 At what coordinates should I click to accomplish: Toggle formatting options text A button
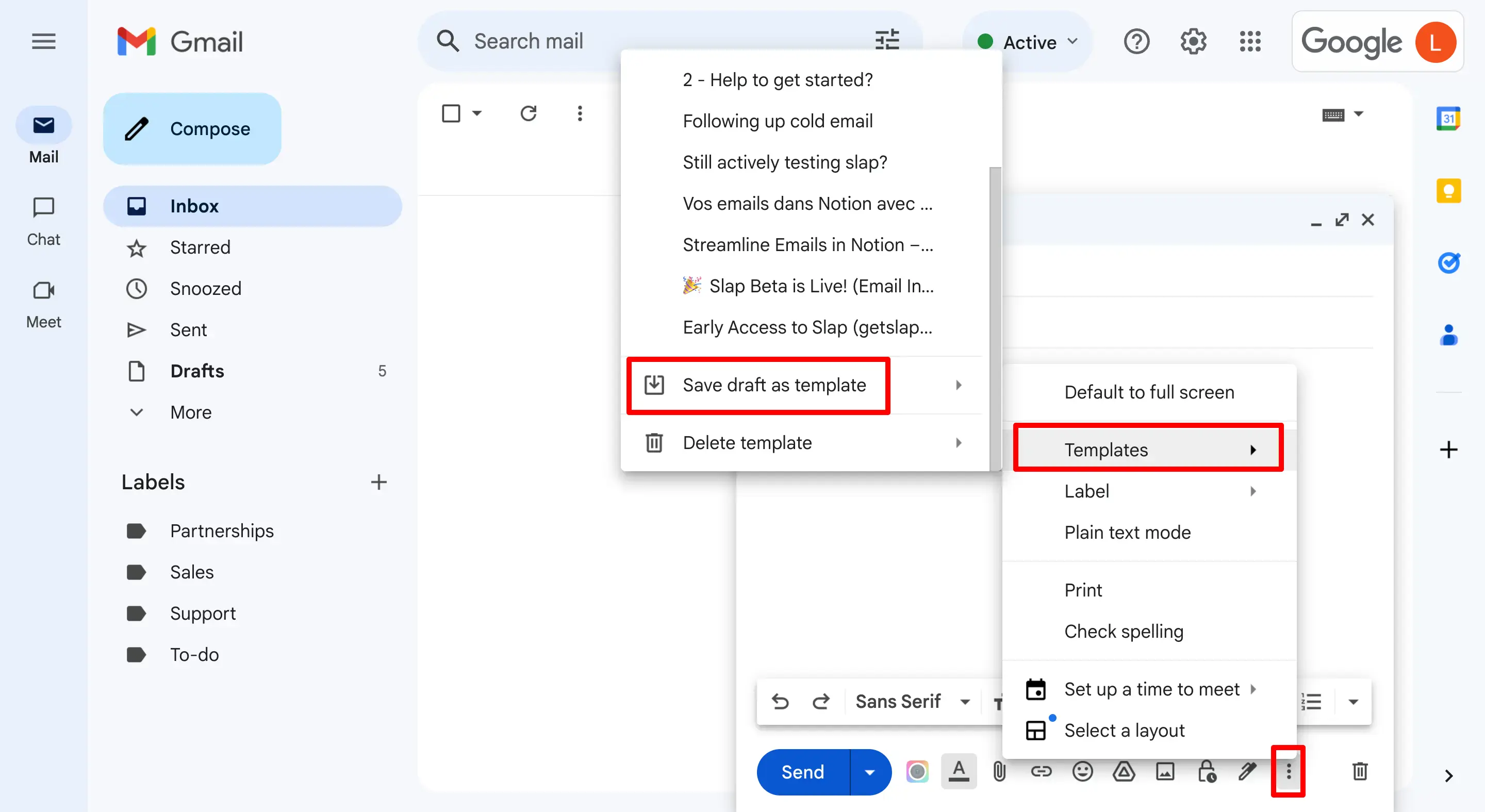[958, 771]
